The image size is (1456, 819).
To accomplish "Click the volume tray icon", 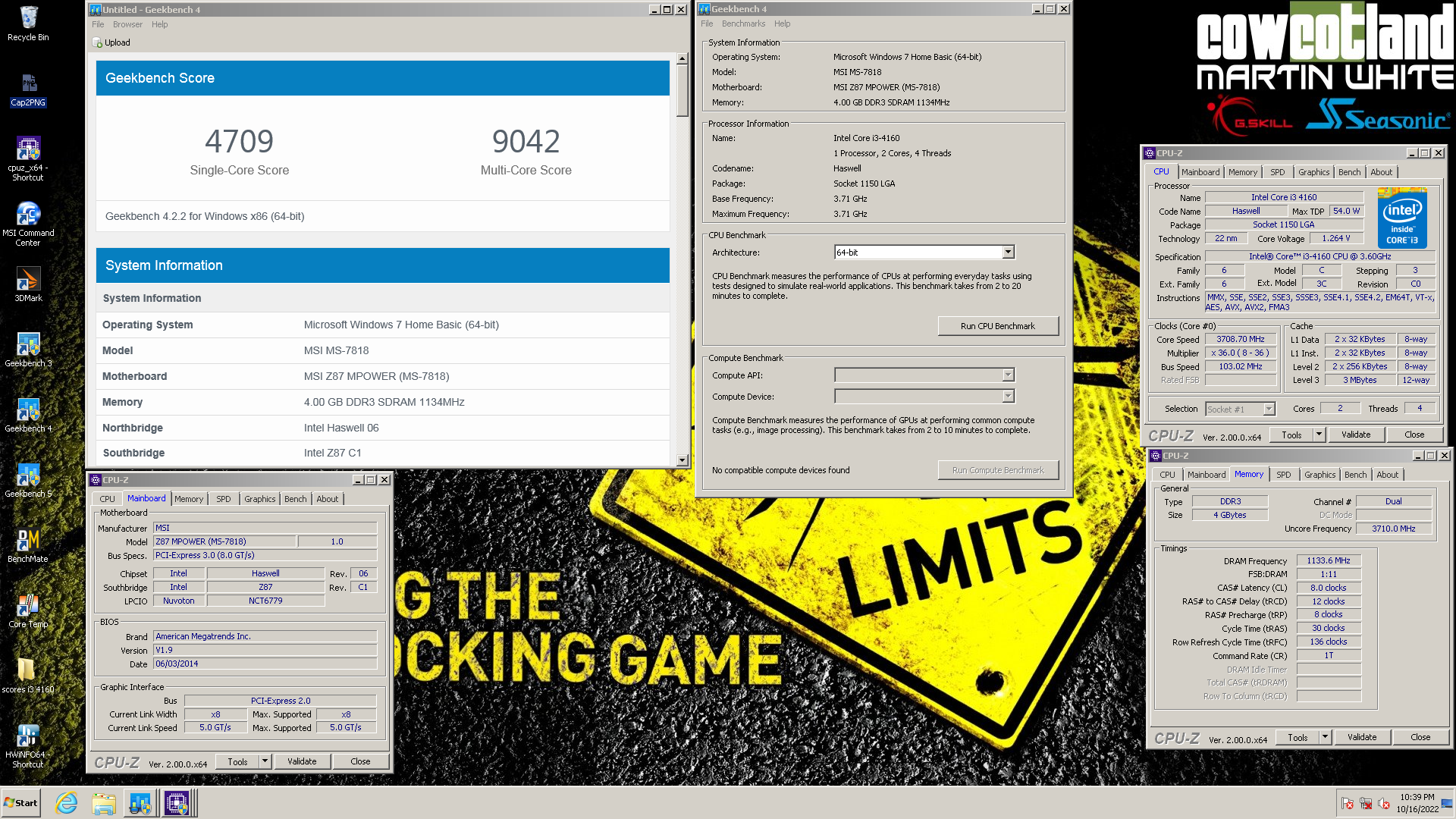I will coord(1384,804).
